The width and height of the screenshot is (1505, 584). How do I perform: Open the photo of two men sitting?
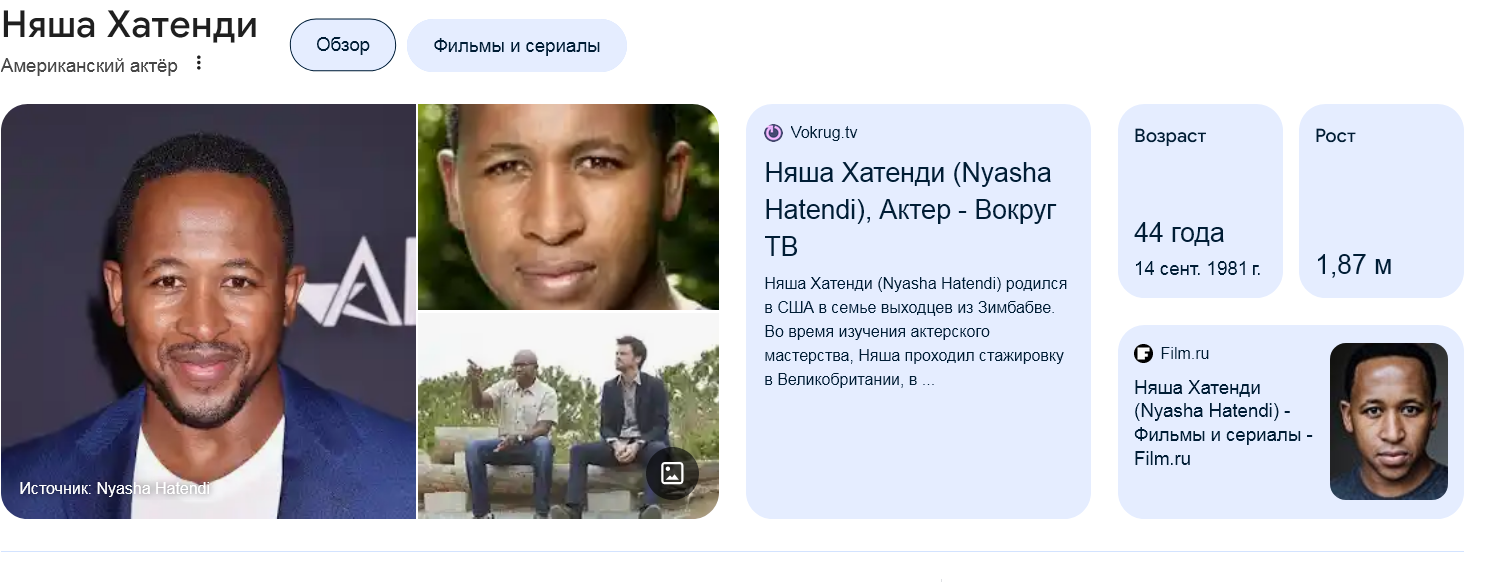pyautogui.click(x=568, y=415)
